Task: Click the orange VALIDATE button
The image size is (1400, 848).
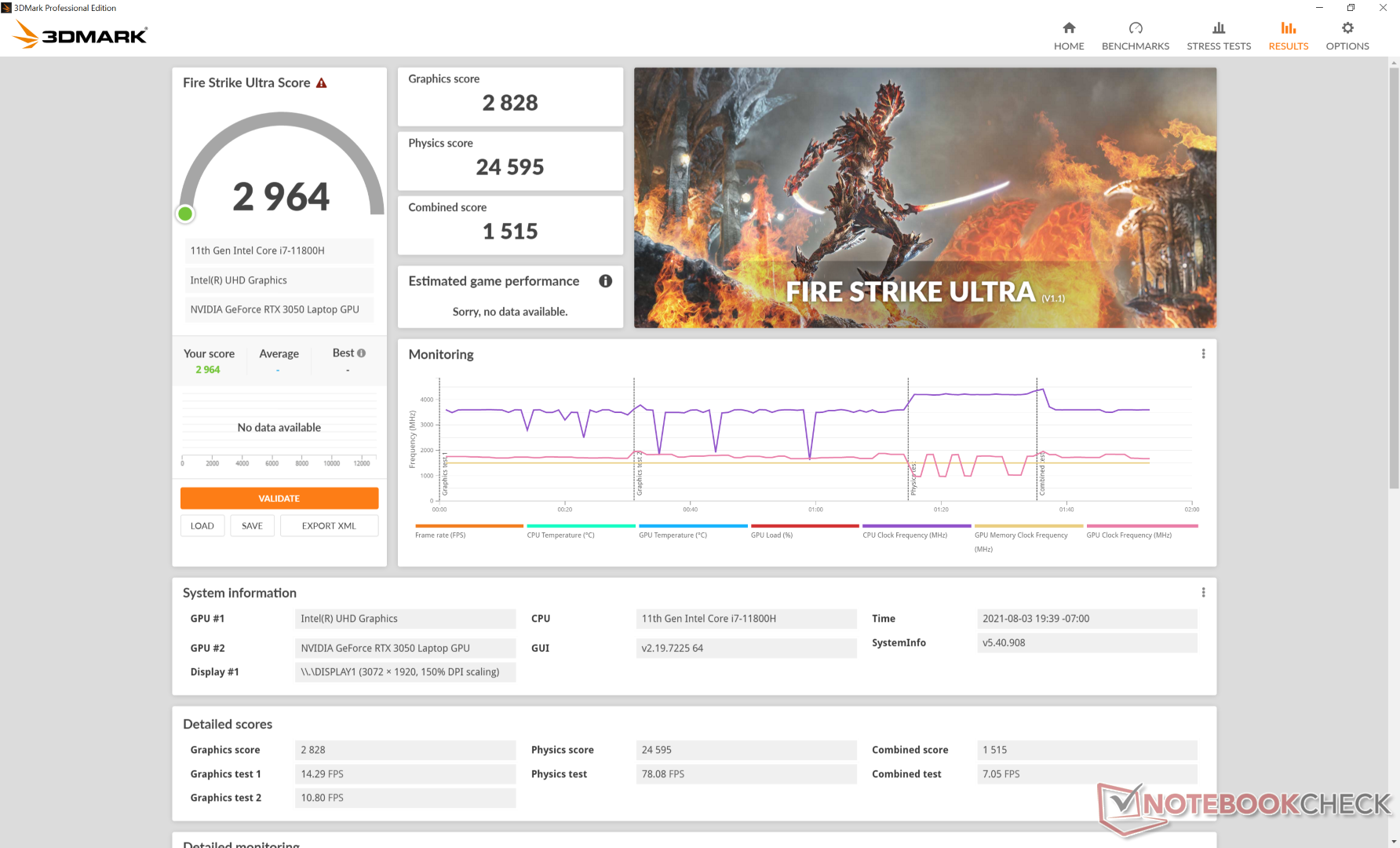Action: click(x=279, y=499)
